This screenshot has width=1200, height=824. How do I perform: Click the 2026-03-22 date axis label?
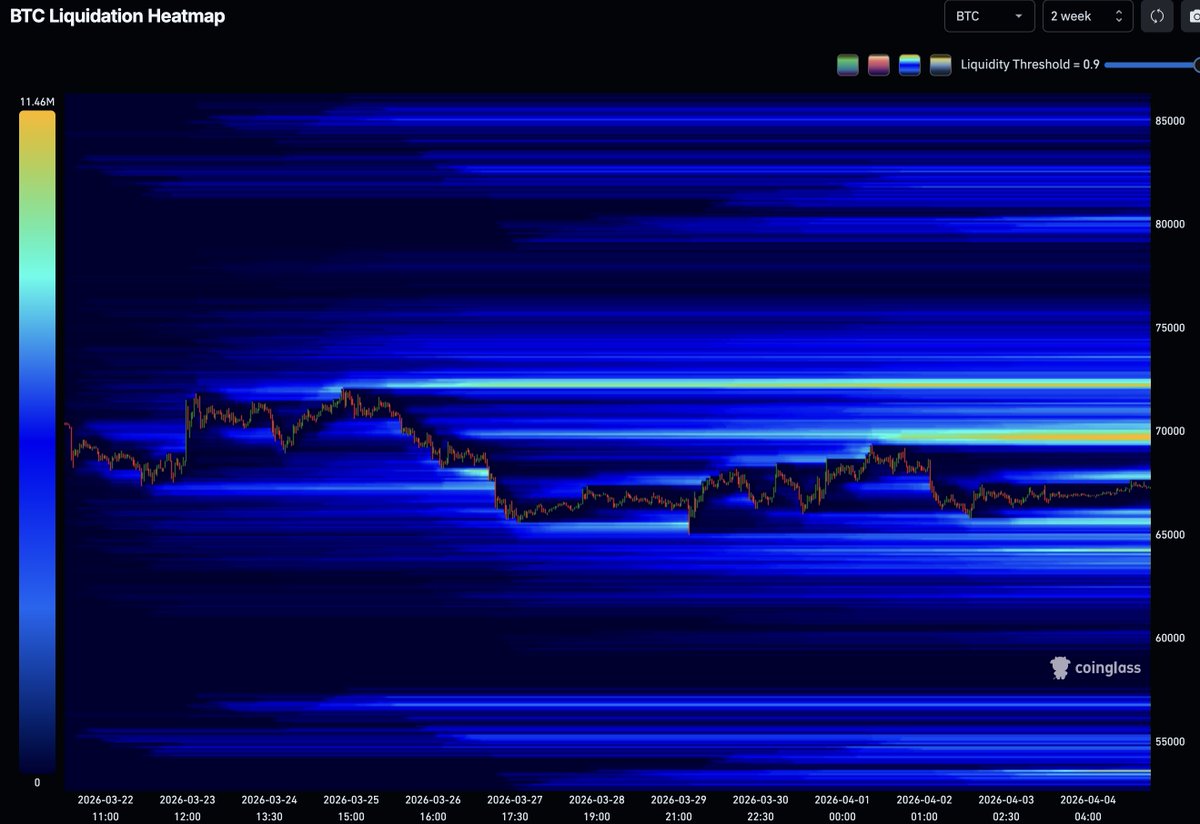105,807
